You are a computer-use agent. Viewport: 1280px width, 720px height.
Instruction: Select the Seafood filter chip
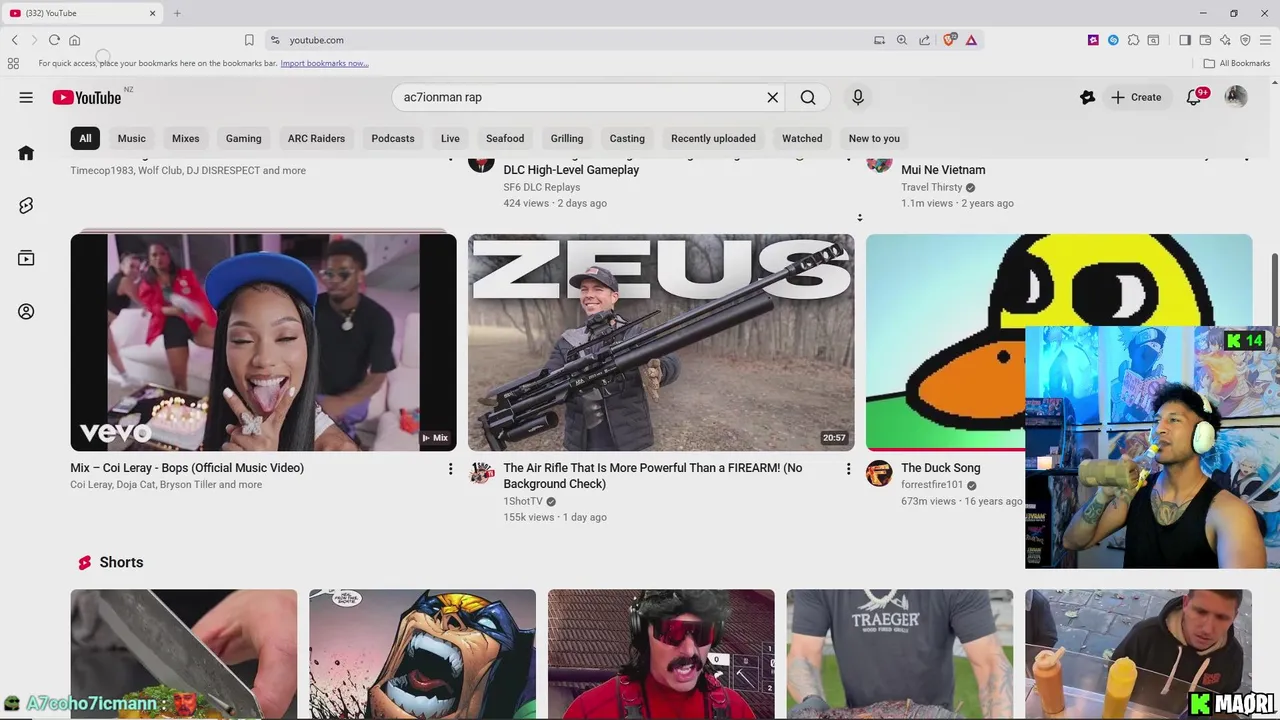click(x=505, y=138)
